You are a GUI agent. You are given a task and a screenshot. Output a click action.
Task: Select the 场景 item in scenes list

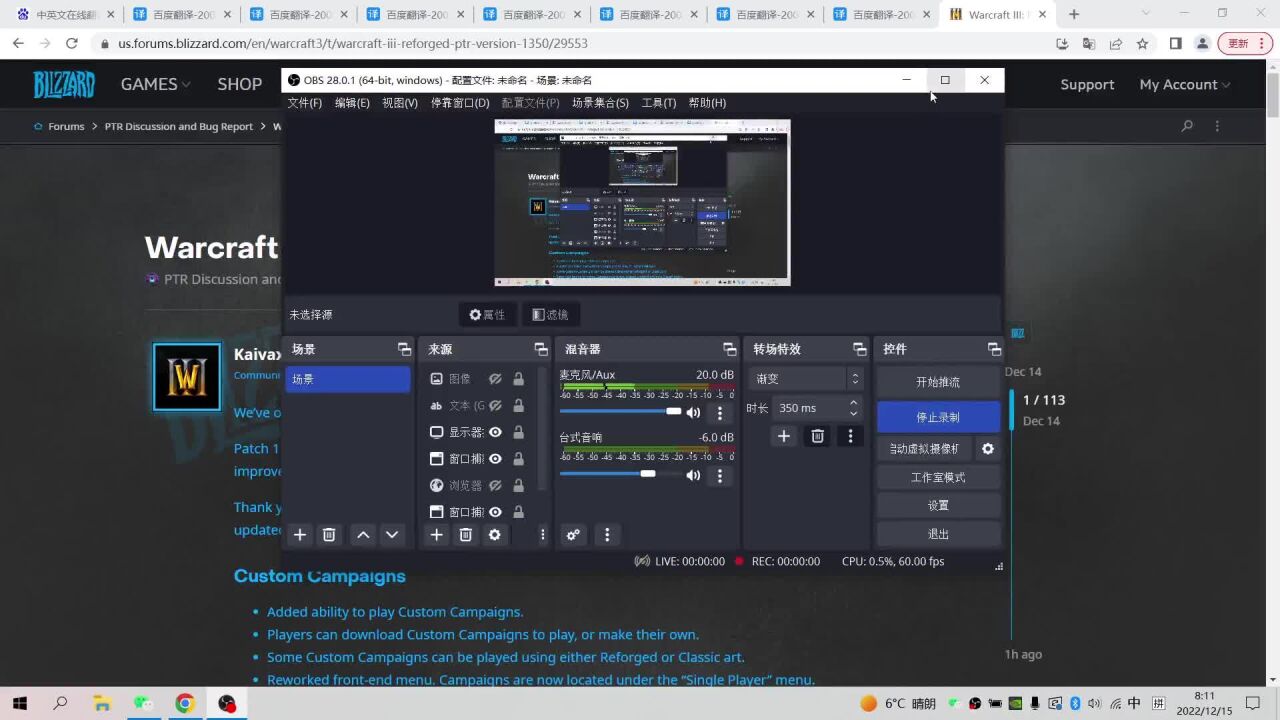pos(348,379)
